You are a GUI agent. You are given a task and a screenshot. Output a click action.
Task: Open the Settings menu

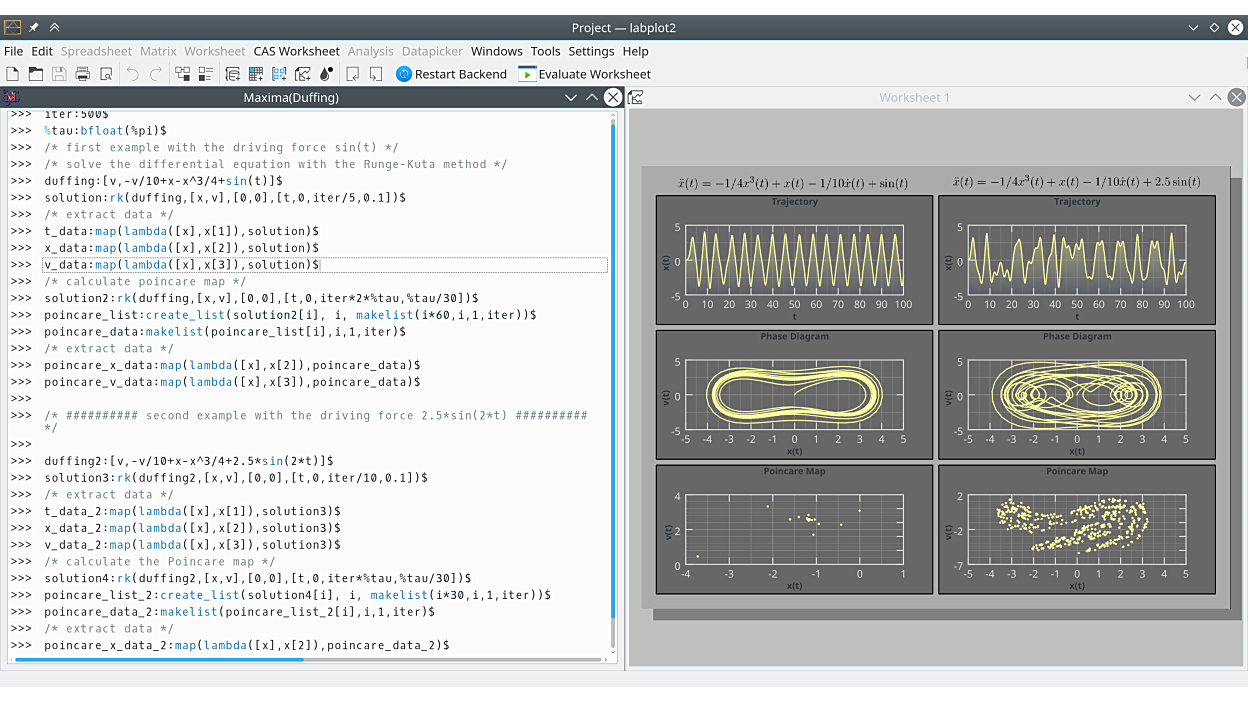[x=591, y=51]
